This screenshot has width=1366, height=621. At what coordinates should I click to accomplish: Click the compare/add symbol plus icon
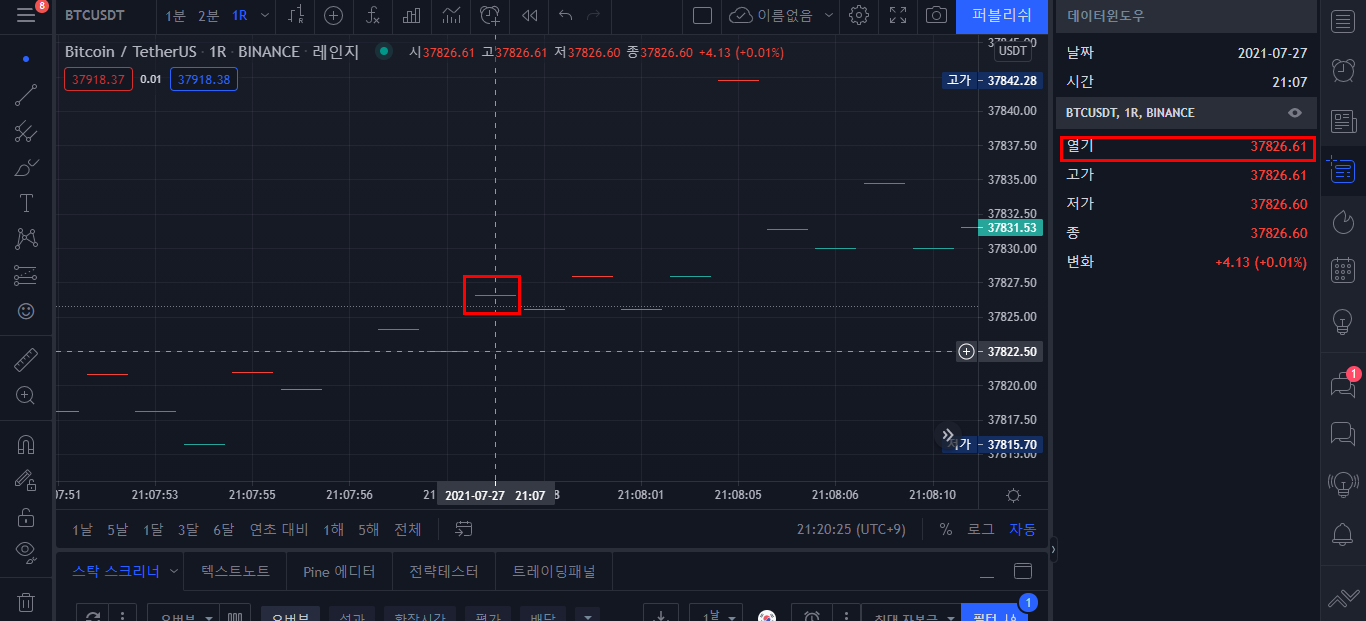click(333, 15)
